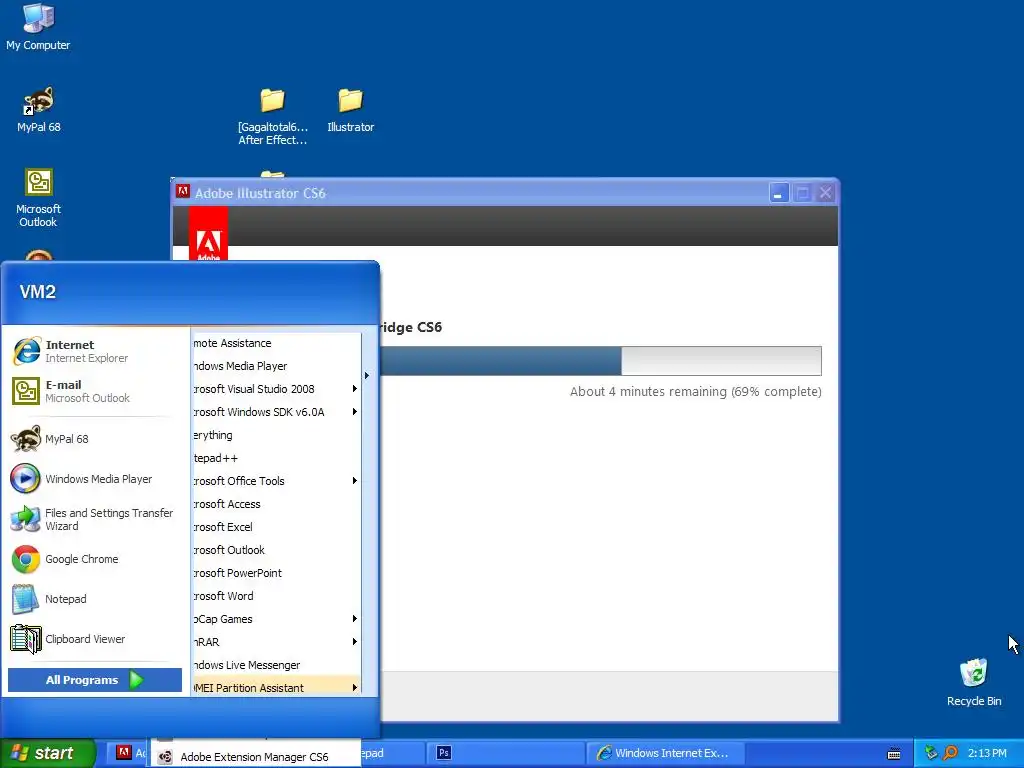The image size is (1024, 768).
Task: Click the VM2 user name header
Action: pos(38,292)
